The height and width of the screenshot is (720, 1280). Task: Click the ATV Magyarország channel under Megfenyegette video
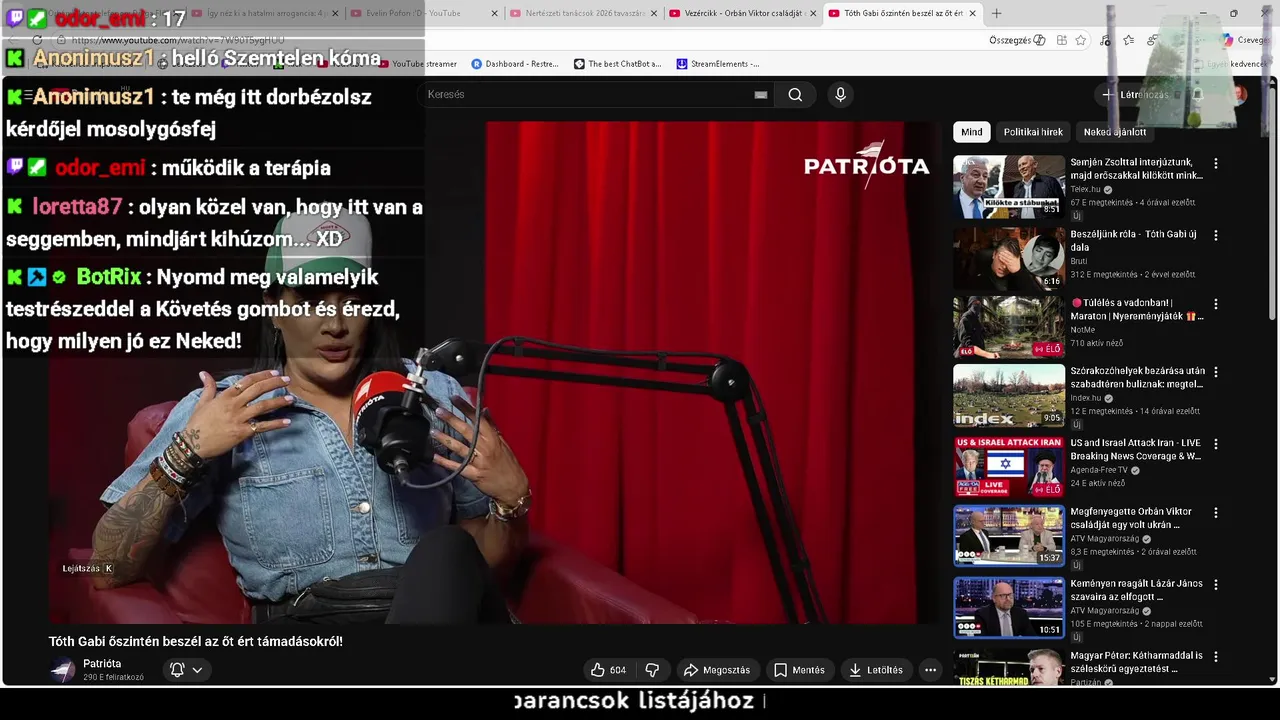click(1106, 538)
